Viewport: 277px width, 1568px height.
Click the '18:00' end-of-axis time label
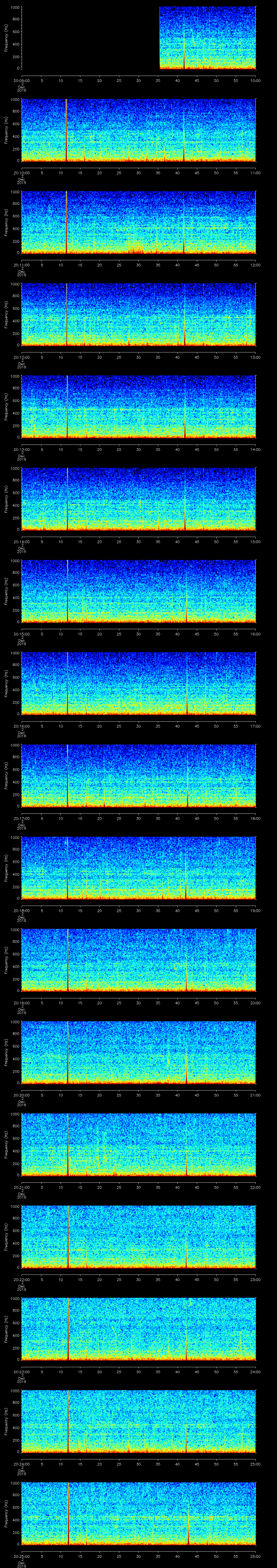point(256,818)
